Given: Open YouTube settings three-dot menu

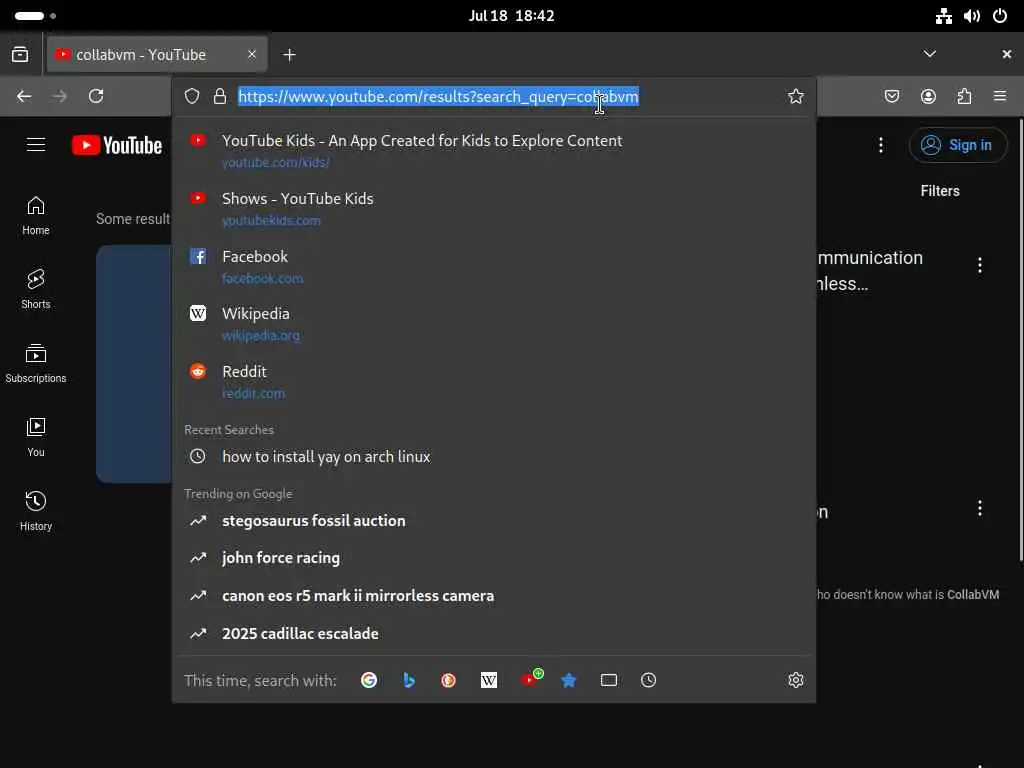Looking at the screenshot, I should pos(880,145).
